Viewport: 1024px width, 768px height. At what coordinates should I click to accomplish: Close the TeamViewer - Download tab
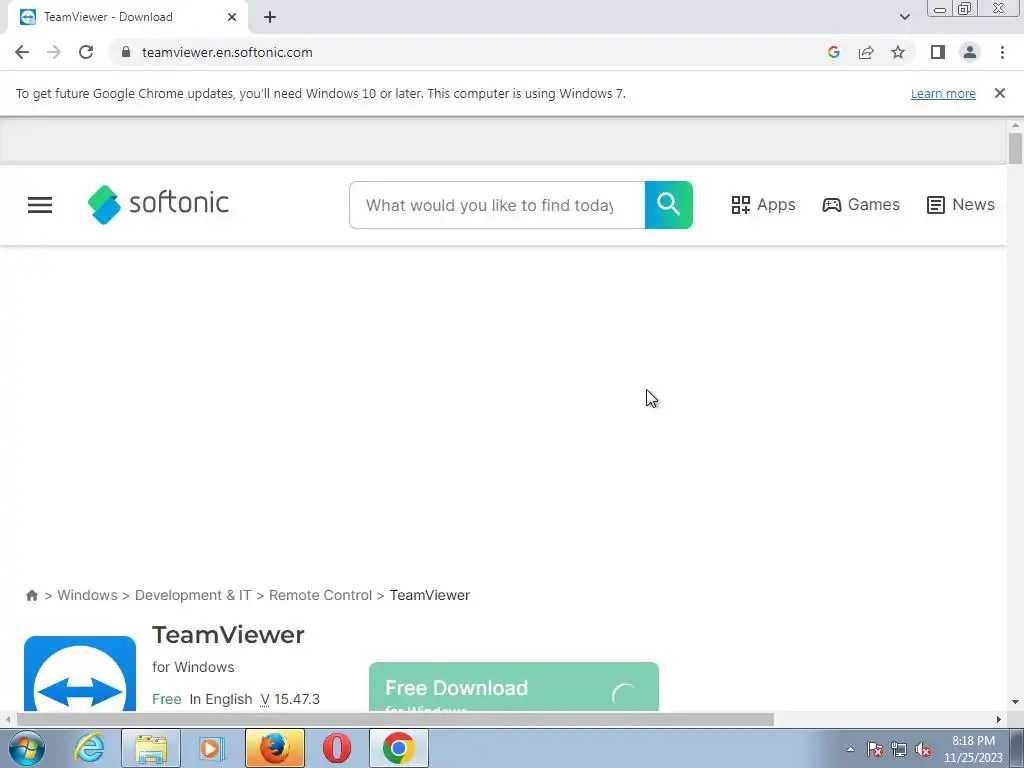point(232,17)
